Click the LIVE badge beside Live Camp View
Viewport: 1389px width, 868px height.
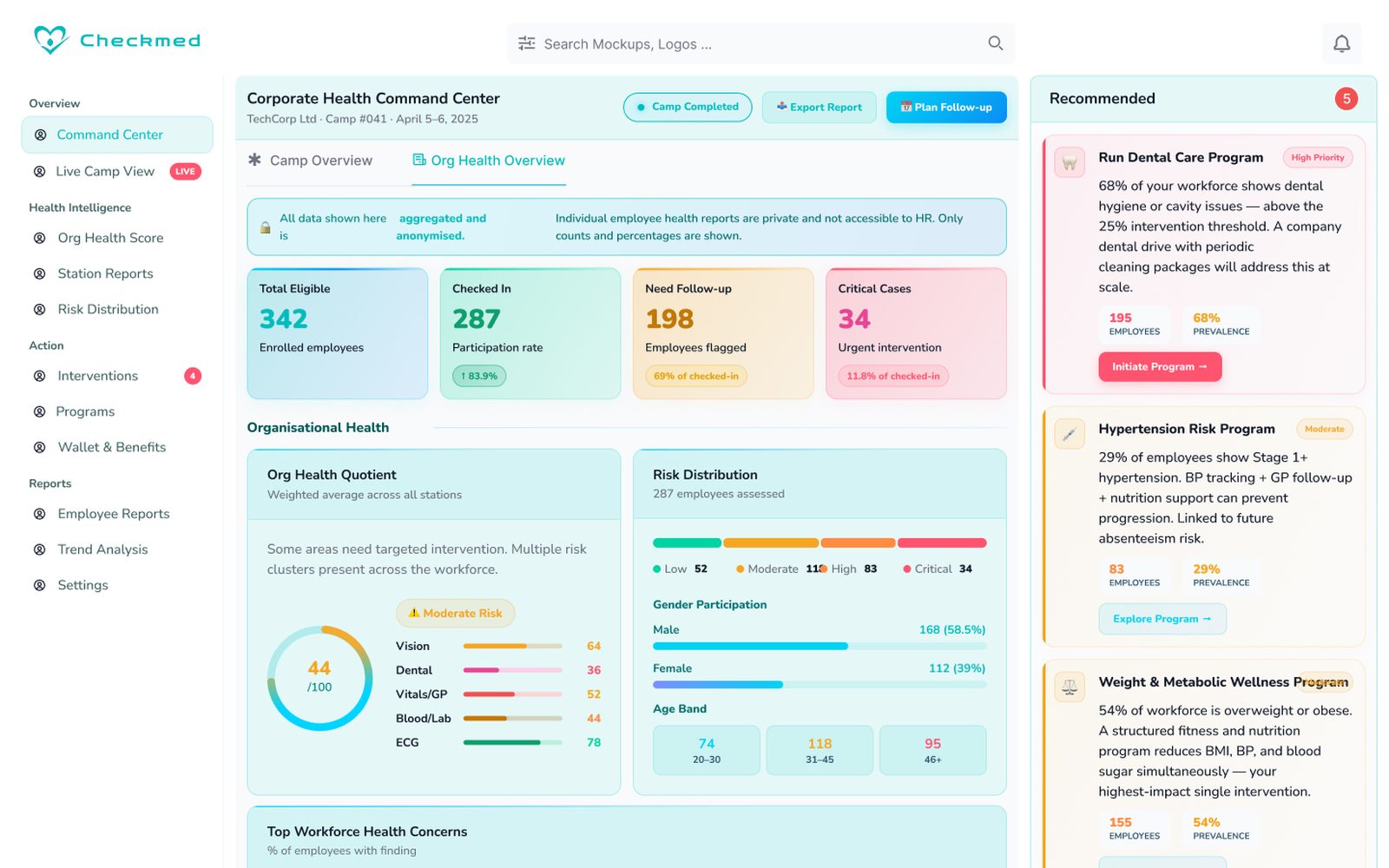(185, 172)
